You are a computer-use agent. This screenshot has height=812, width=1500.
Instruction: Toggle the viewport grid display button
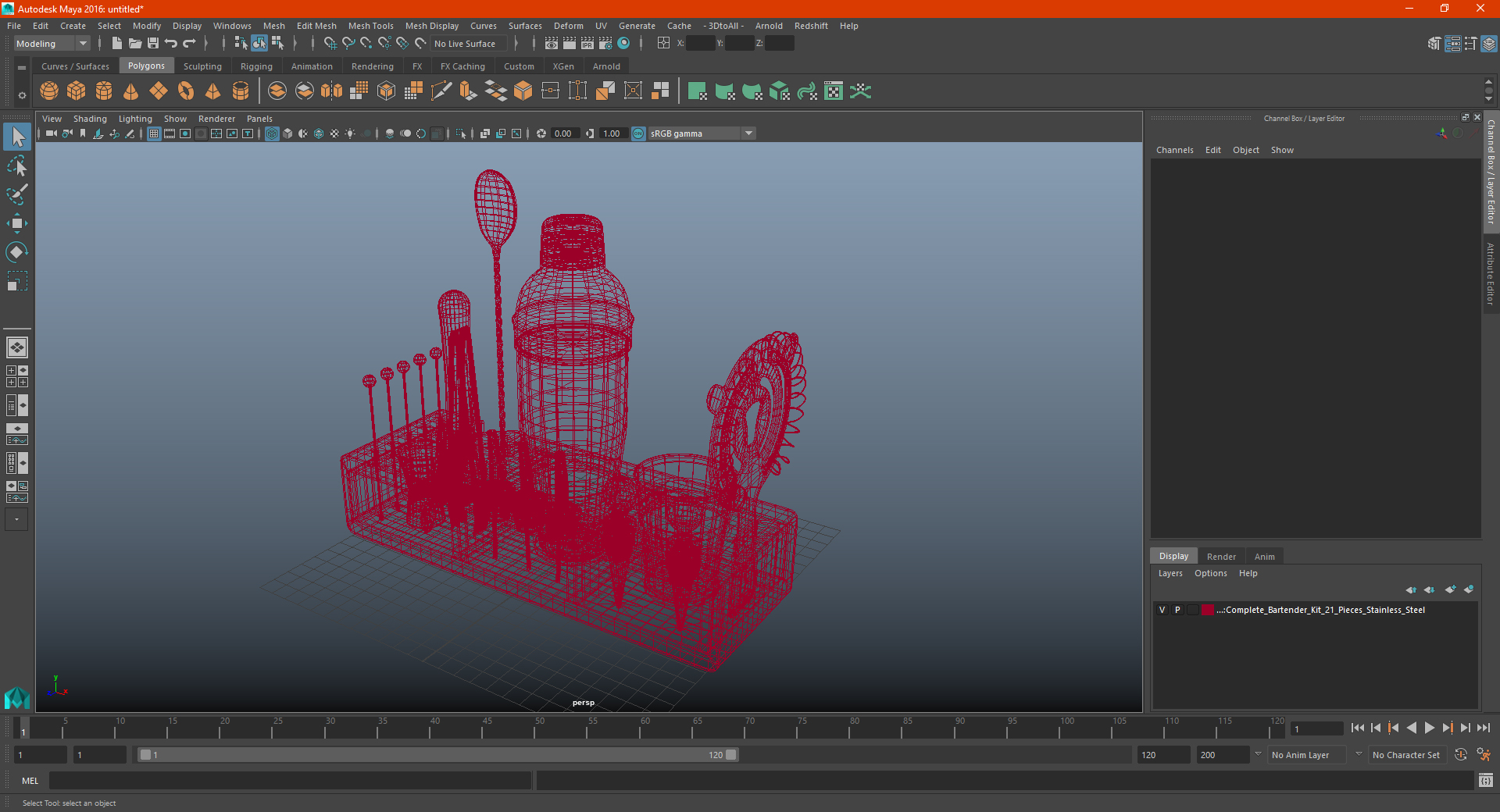pyautogui.click(x=154, y=134)
